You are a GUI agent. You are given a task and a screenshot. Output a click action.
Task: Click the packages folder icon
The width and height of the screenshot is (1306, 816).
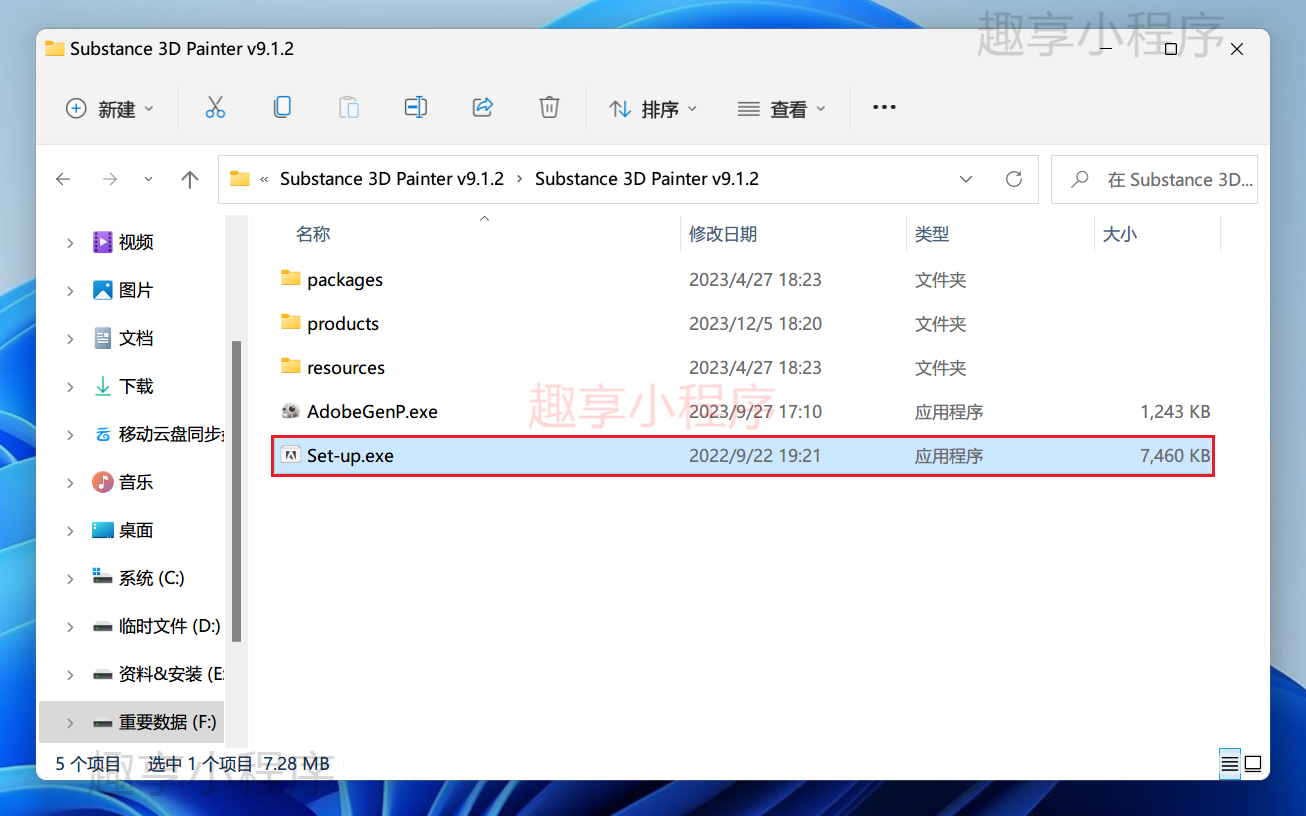(291, 279)
